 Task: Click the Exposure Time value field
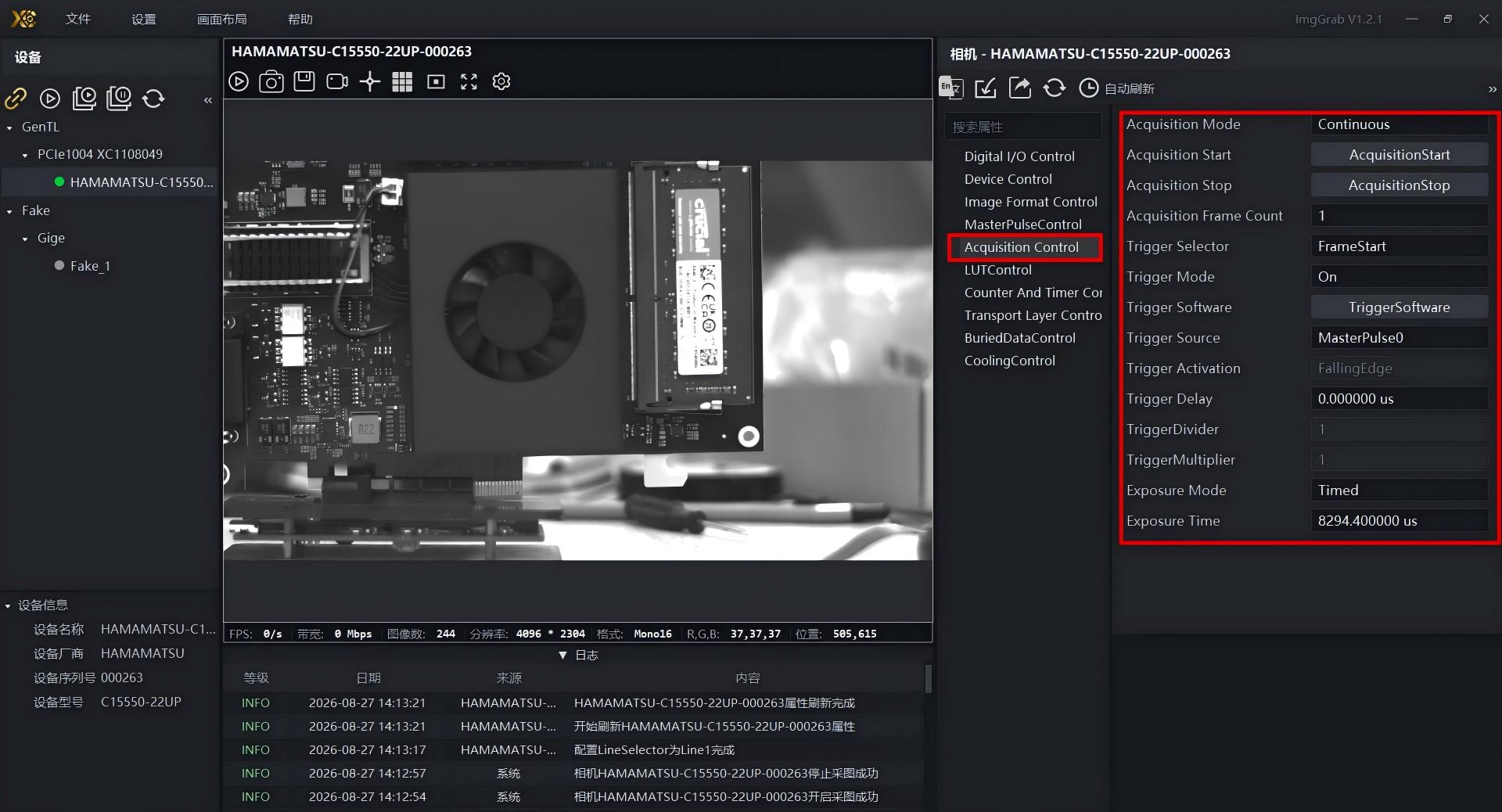(x=1400, y=521)
